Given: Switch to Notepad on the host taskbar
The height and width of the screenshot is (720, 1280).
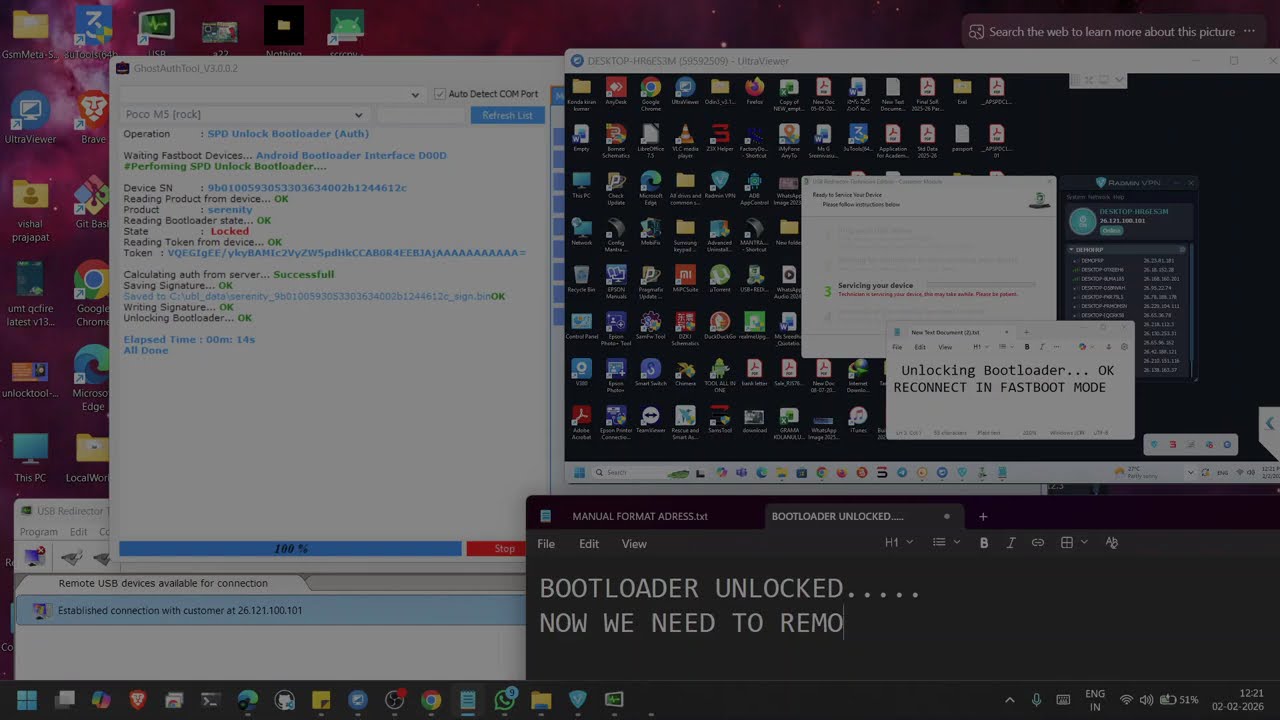Looking at the screenshot, I should 468,700.
